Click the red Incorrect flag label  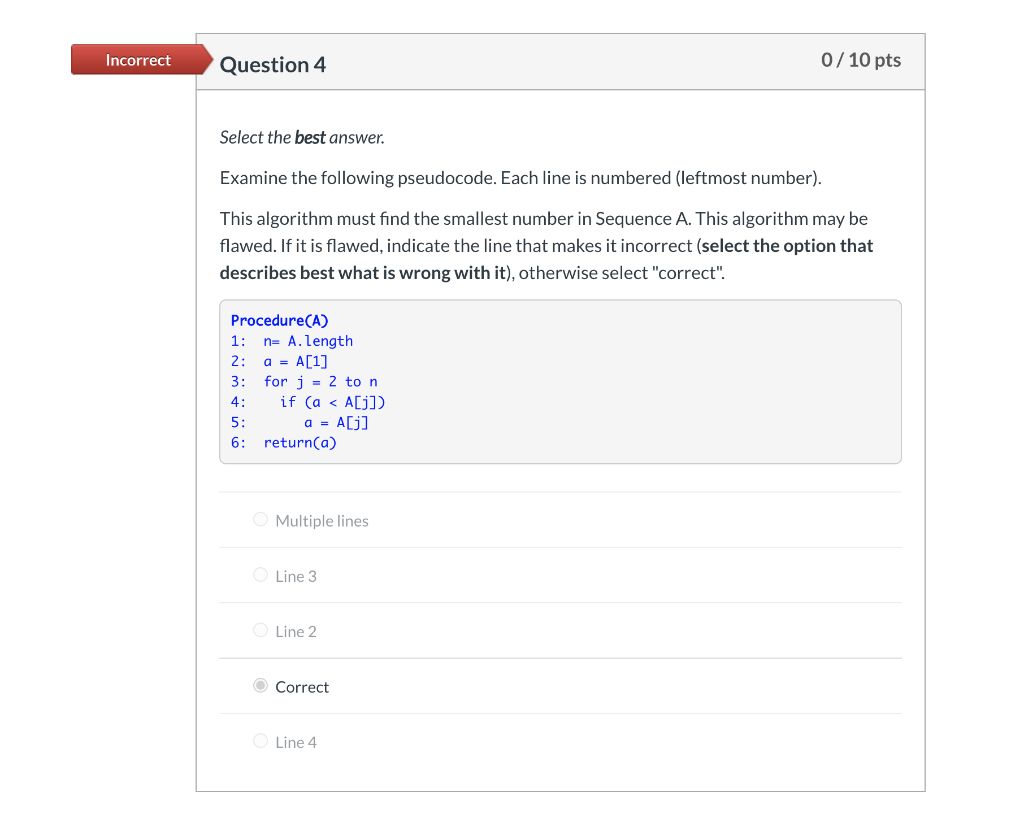pos(142,60)
